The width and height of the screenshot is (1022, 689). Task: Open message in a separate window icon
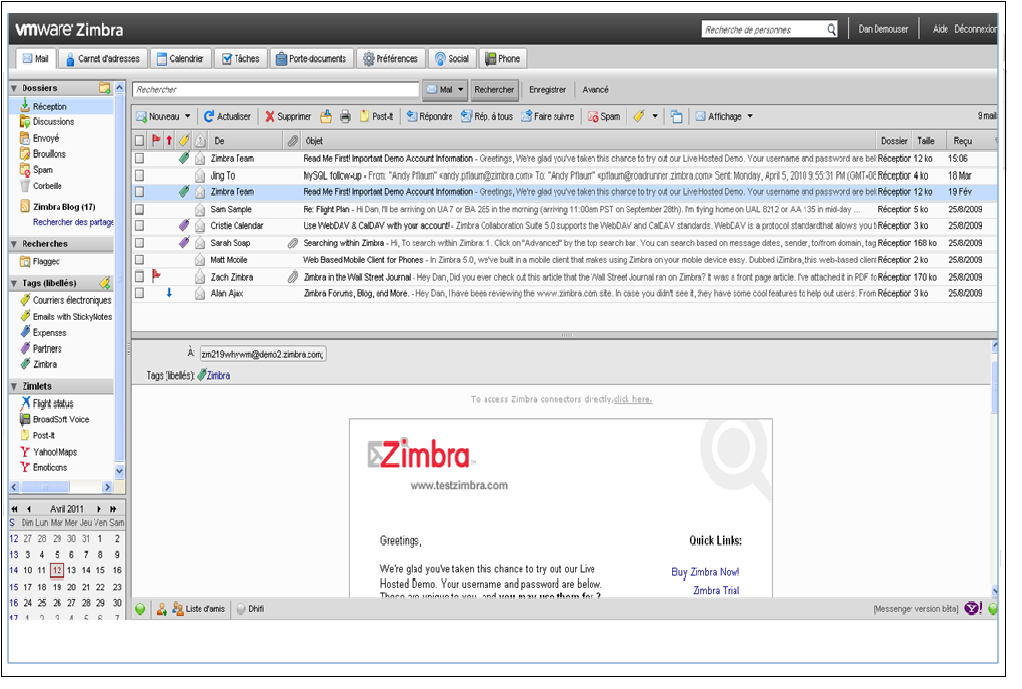[x=677, y=117]
